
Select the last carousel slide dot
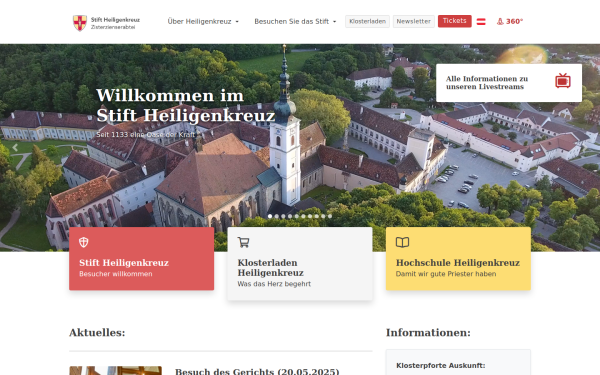[x=330, y=216]
